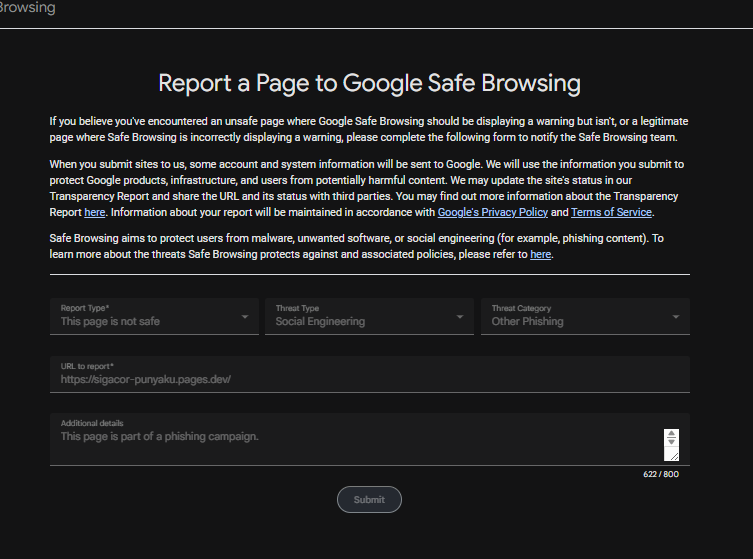This screenshot has height=559, width=753.
Task: Open the Transparency Report 'here' link
Action: [95, 212]
